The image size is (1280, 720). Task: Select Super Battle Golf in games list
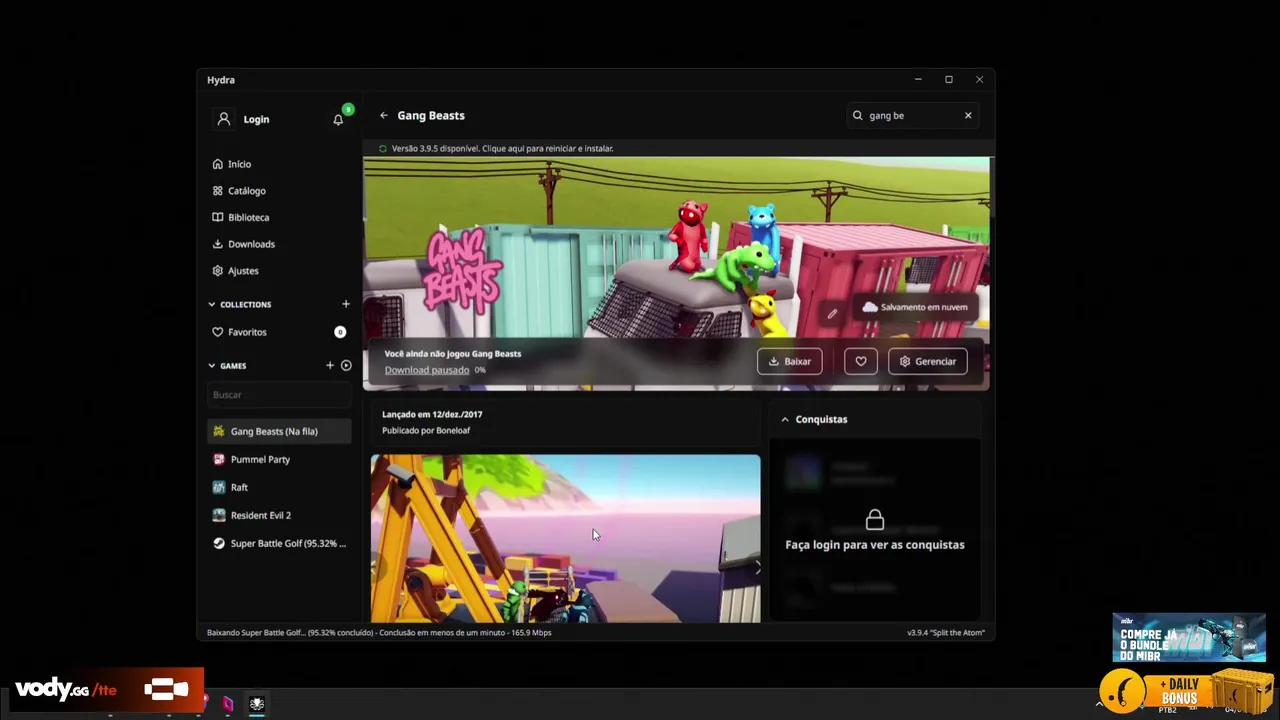279,543
